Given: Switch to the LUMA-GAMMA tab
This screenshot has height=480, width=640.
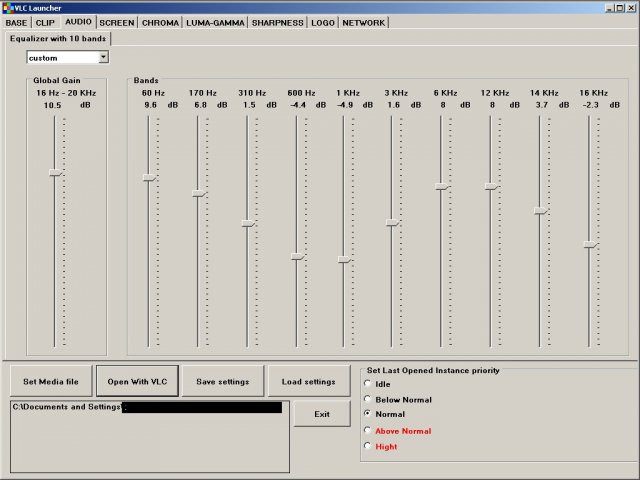Looking at the screenshot, I should pyautogui.click(x=215, y=23).
